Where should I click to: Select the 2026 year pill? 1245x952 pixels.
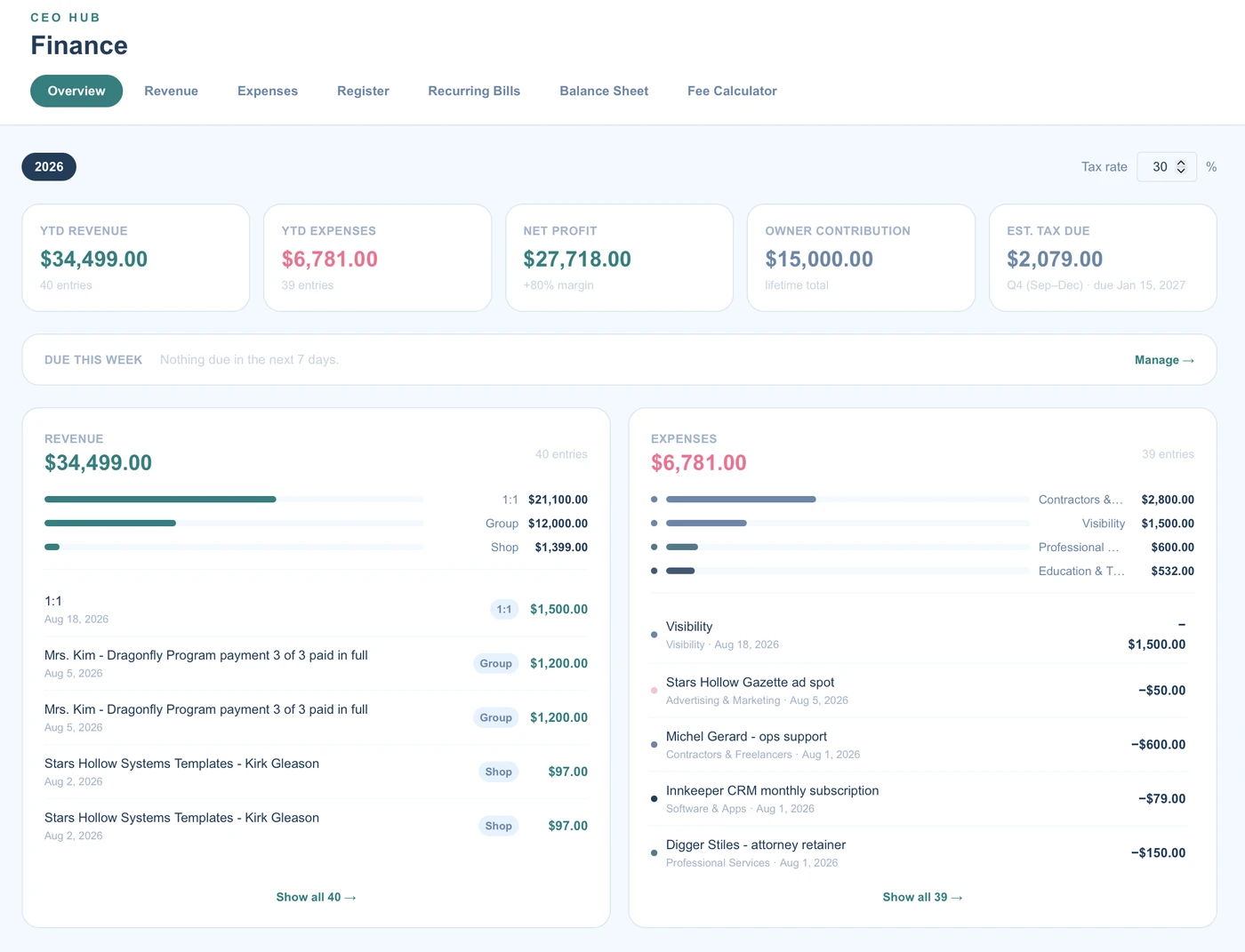coord(49,166)
